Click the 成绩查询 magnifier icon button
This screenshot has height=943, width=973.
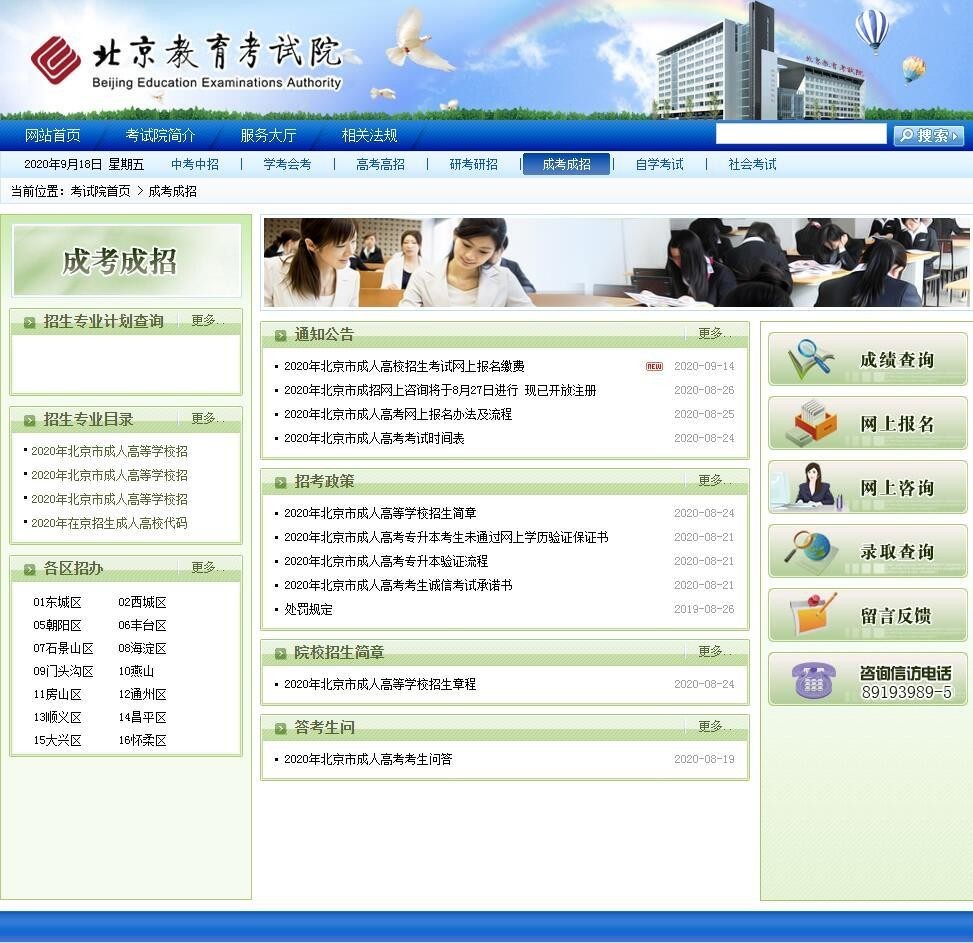pyautogui.click(x=868, y=359)
